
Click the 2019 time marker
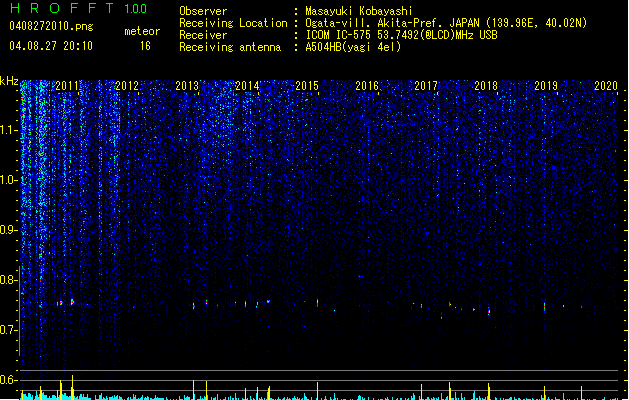546,86
